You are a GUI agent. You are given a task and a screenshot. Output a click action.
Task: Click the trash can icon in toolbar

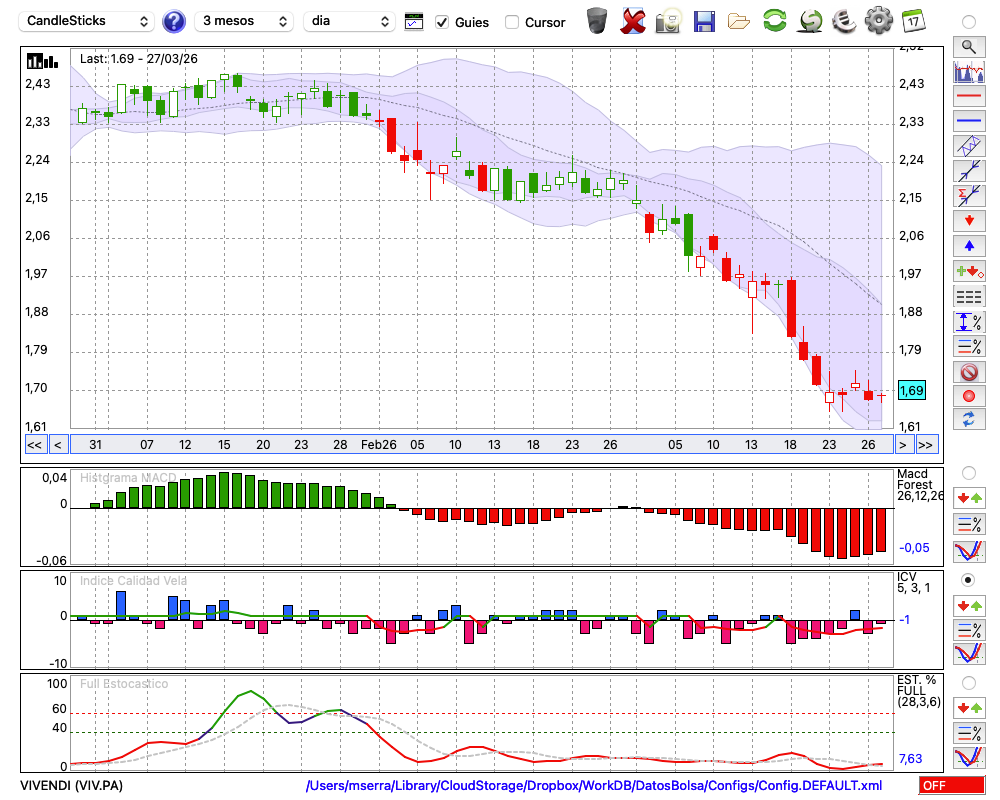597,20
